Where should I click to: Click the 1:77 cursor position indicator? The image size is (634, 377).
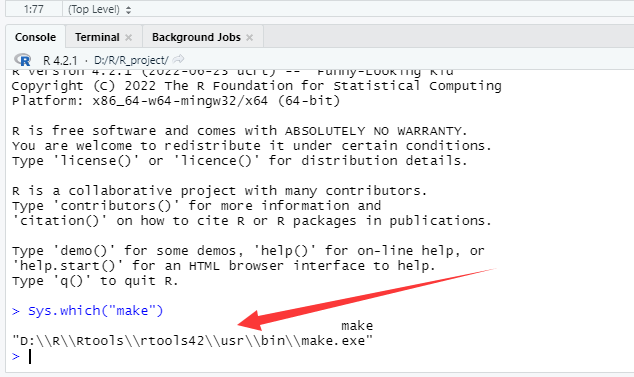(x=34, y=9)
